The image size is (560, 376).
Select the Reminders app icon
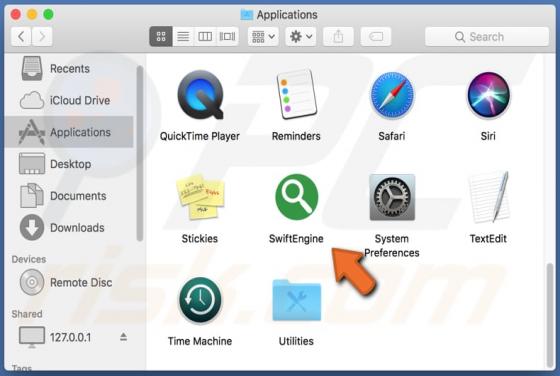pos(296,94)
